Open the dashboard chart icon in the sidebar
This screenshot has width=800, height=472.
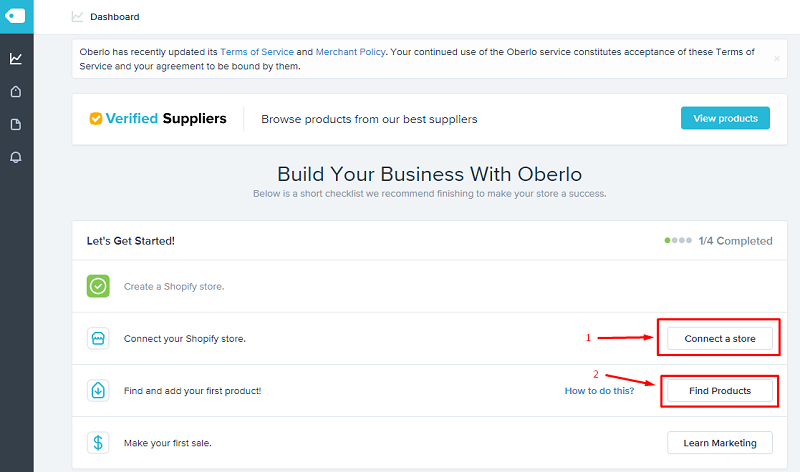coord(16,59)
